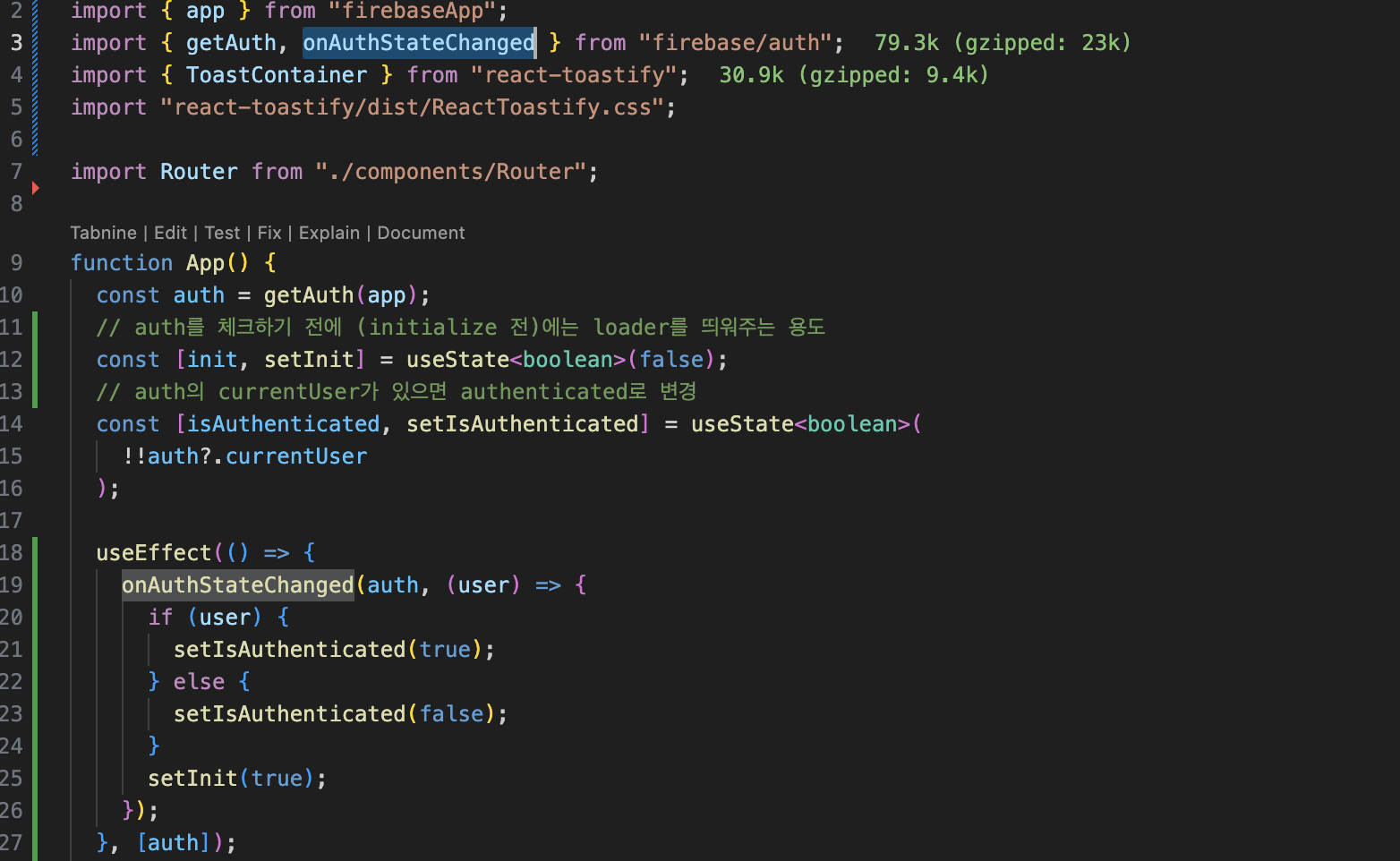The width and height of the screenshot is (1400, 861).
Task: Click the setInit(true) call on line 25
Action: tap(231, 779)
